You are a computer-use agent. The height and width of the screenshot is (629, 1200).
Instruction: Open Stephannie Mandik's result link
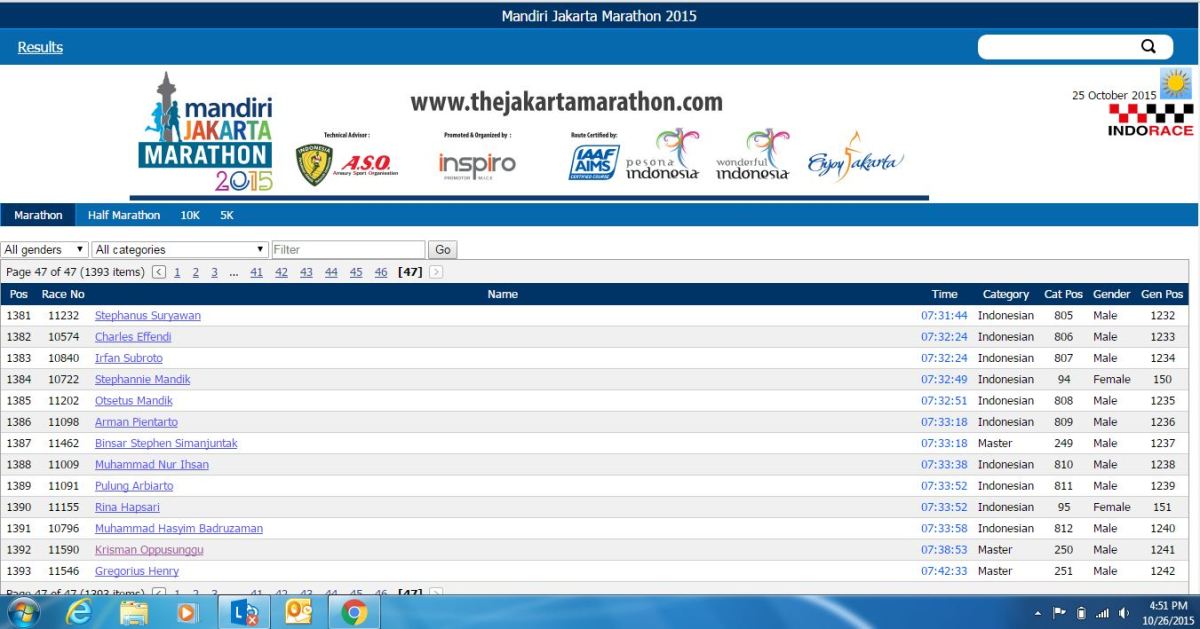tap(142, 380)
